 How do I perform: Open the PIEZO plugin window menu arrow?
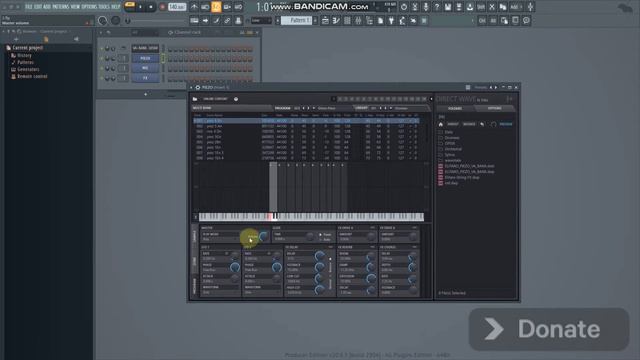tap(191, 87)
